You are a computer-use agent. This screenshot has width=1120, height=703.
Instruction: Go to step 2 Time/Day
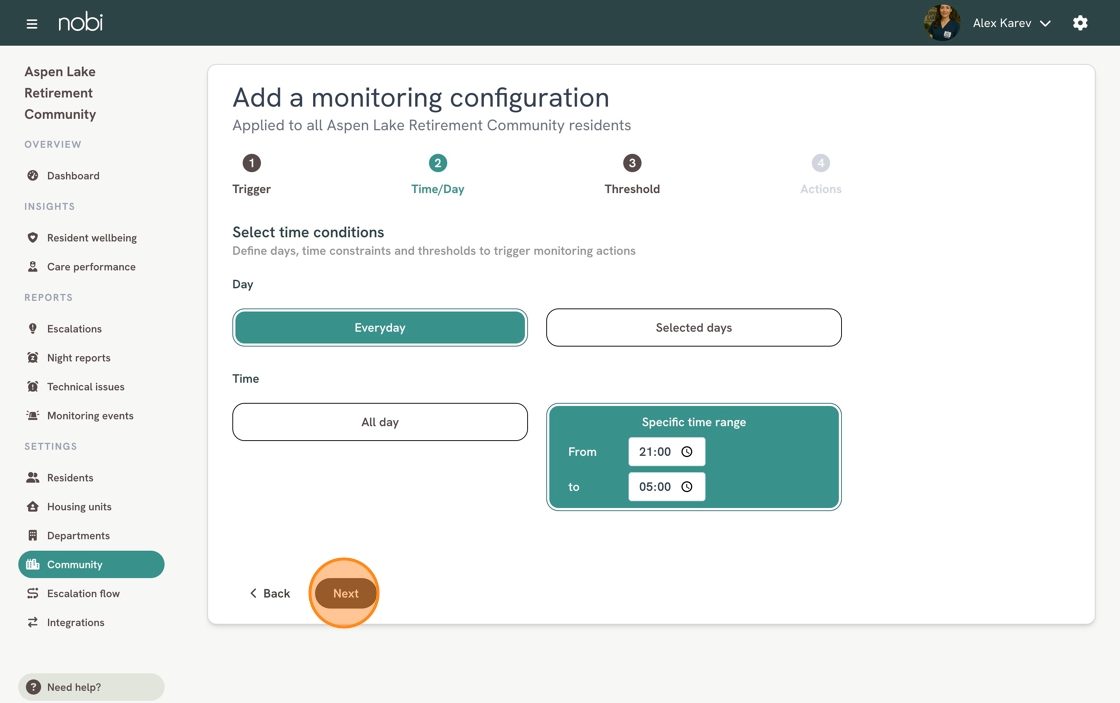[x=438, y=174]
